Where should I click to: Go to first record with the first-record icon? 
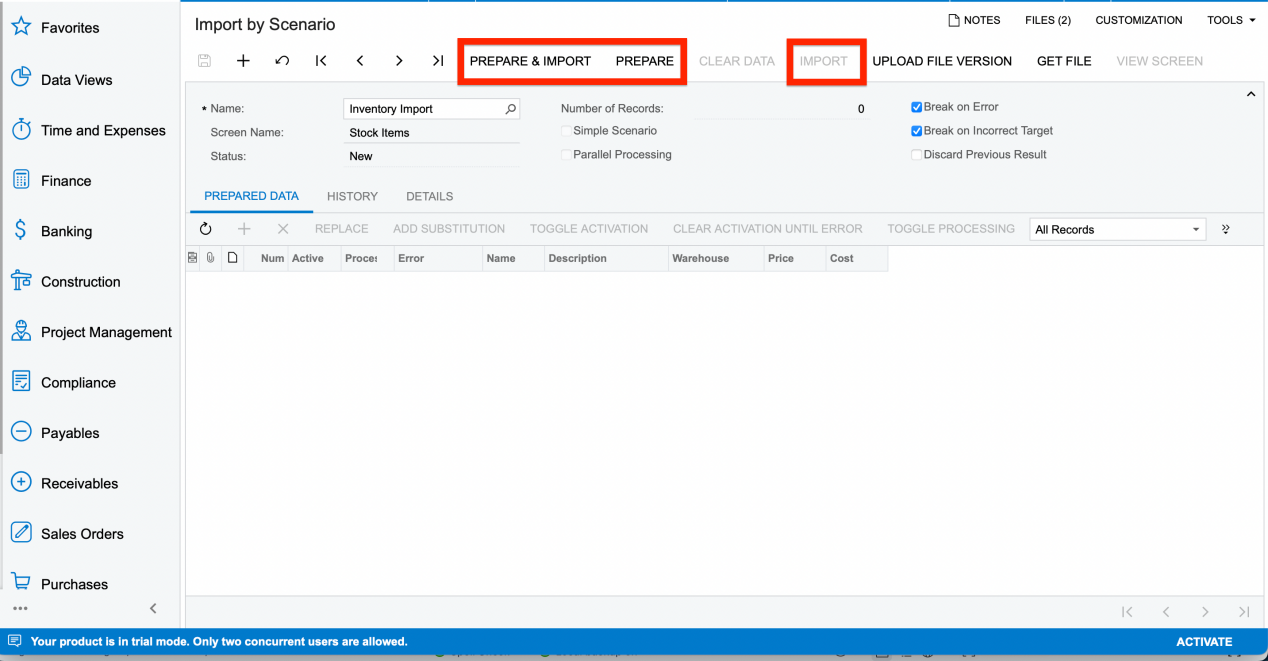point(320,61)
